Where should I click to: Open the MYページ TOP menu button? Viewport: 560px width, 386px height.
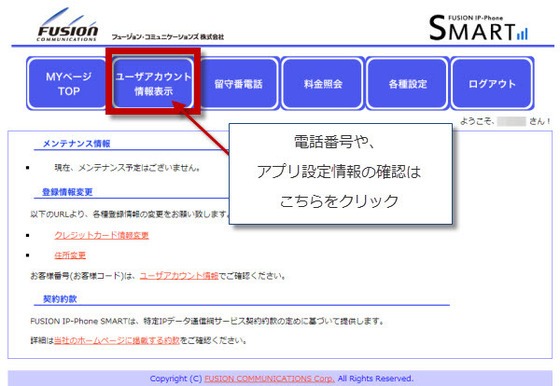pyautogui.click(x=68, y=84)
